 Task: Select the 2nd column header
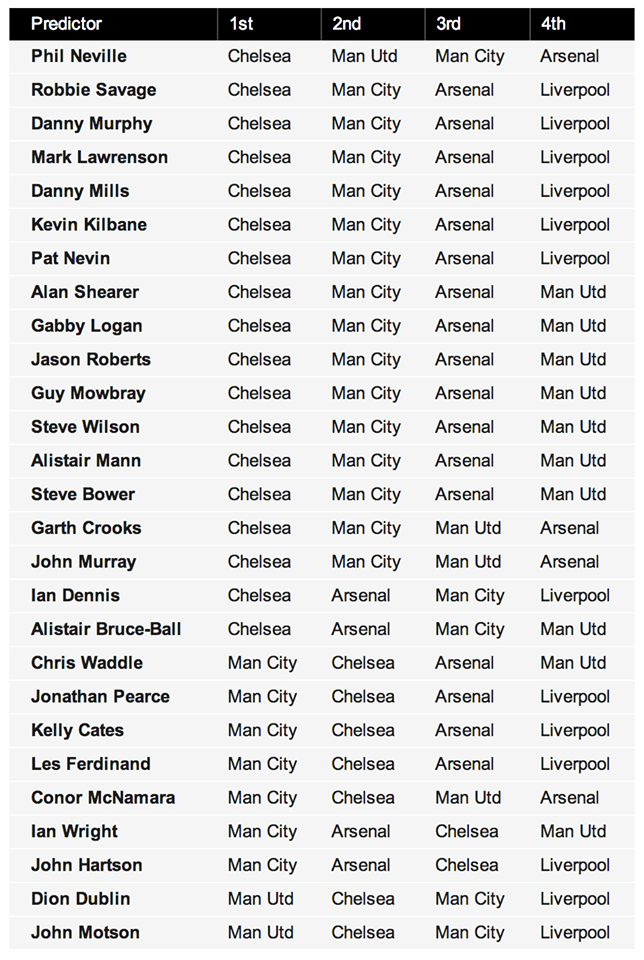(x=346, y=24)
